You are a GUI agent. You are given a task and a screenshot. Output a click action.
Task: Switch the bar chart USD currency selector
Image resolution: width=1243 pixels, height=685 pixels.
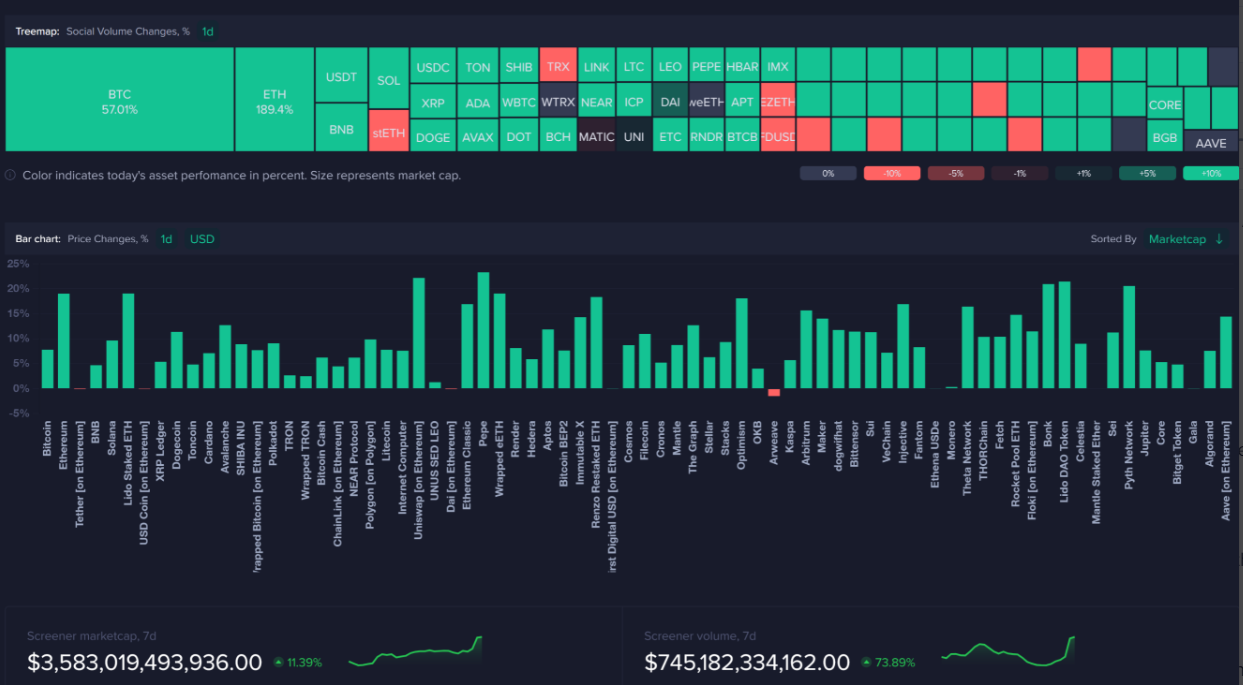(x=202, y=239)
